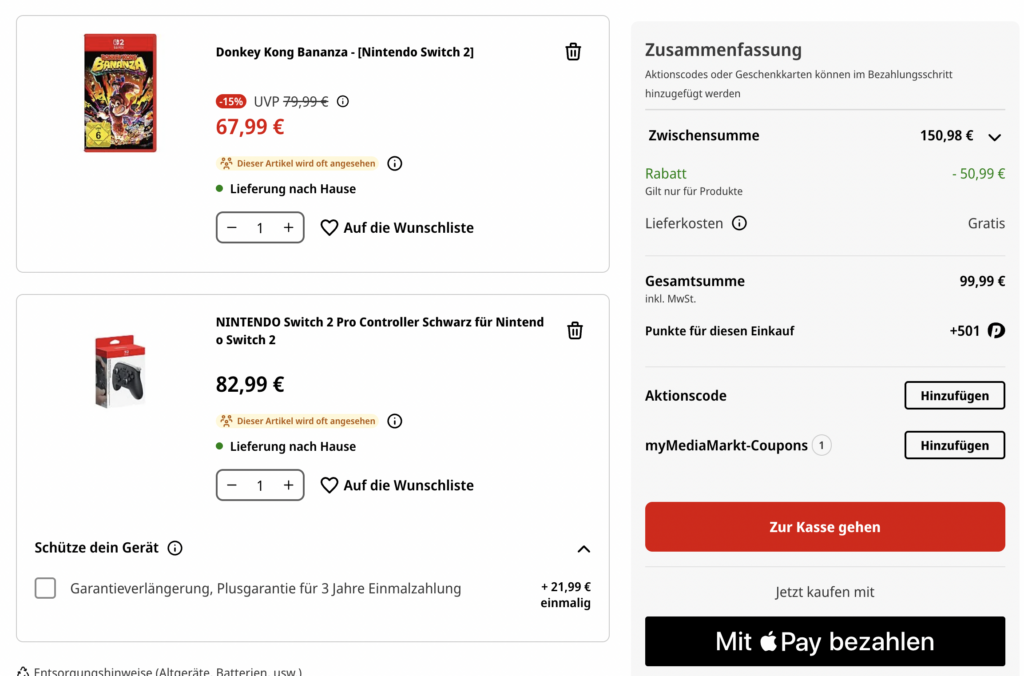Show info about Schütze dein Gerät
This screenshot has height=676, width=1024.
point(175,548)
